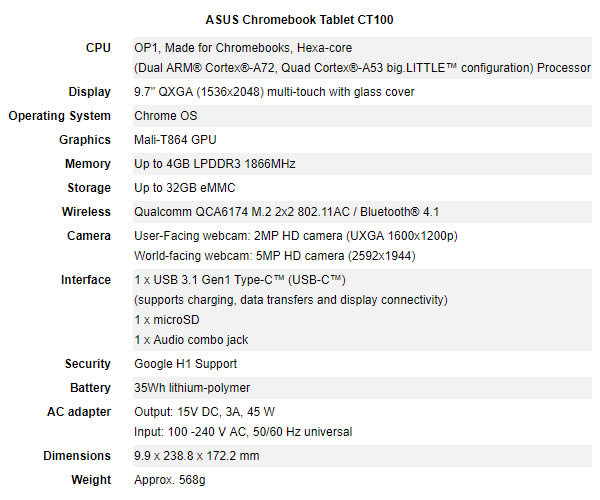The image size is (600, 500).
Task: Click the Chrome OS value text
Action: click(x=166, y=116)
